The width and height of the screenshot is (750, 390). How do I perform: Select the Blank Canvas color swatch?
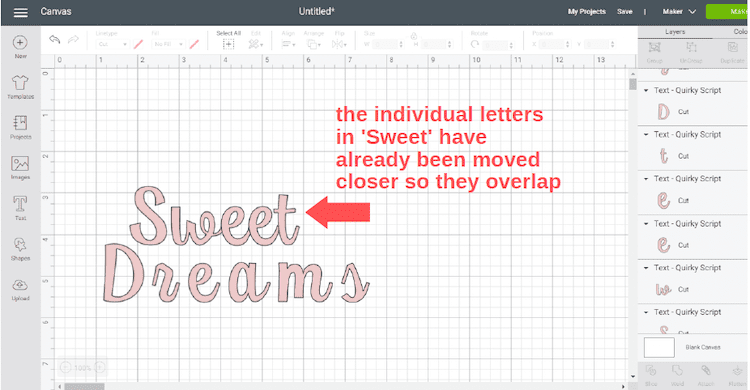[659, 347]
